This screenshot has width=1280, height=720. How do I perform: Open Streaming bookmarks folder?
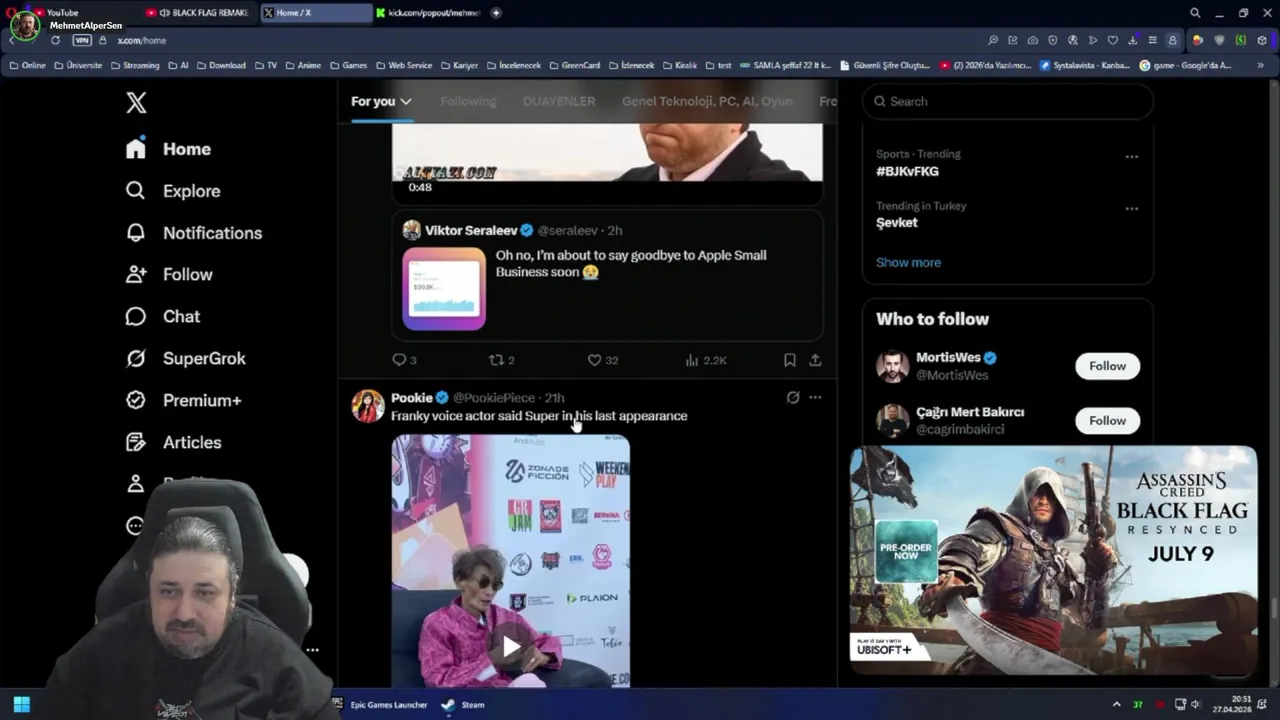134,65
